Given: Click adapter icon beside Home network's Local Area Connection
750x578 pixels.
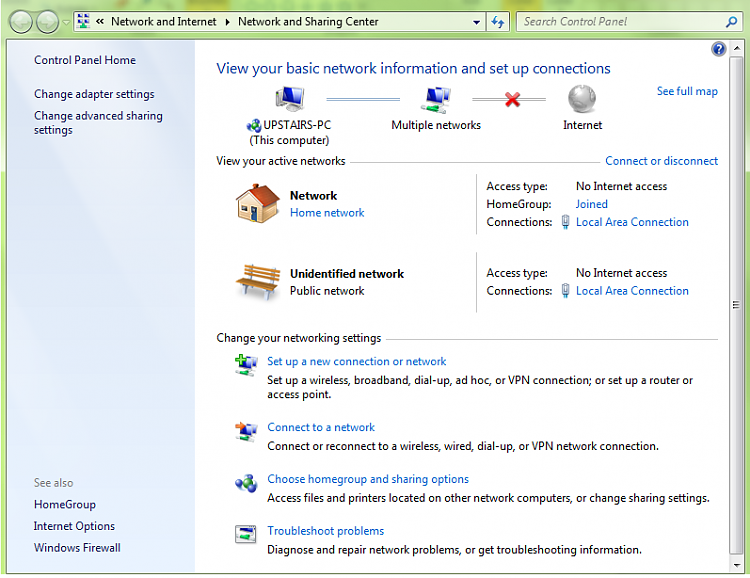Looking at the screenshot, I should click(x=565, y=222).
